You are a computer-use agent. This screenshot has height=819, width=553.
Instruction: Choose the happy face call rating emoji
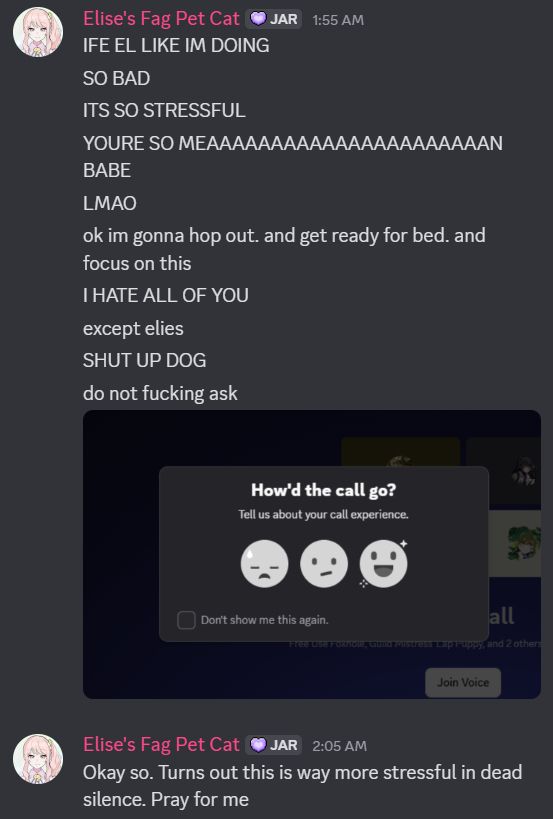(383, 564)
